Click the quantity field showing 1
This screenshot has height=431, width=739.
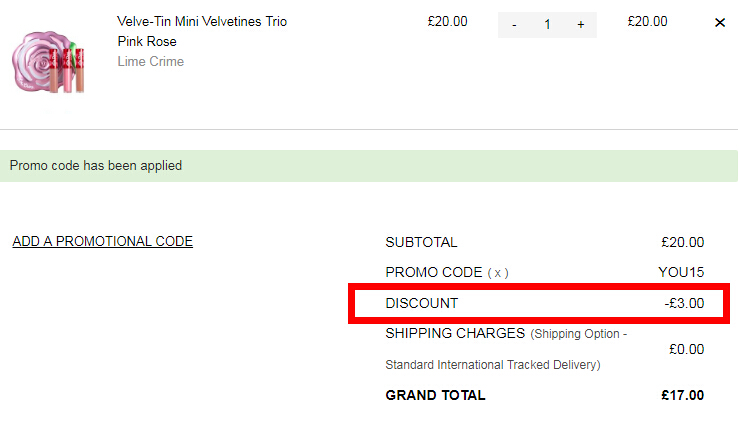[547, 25]
